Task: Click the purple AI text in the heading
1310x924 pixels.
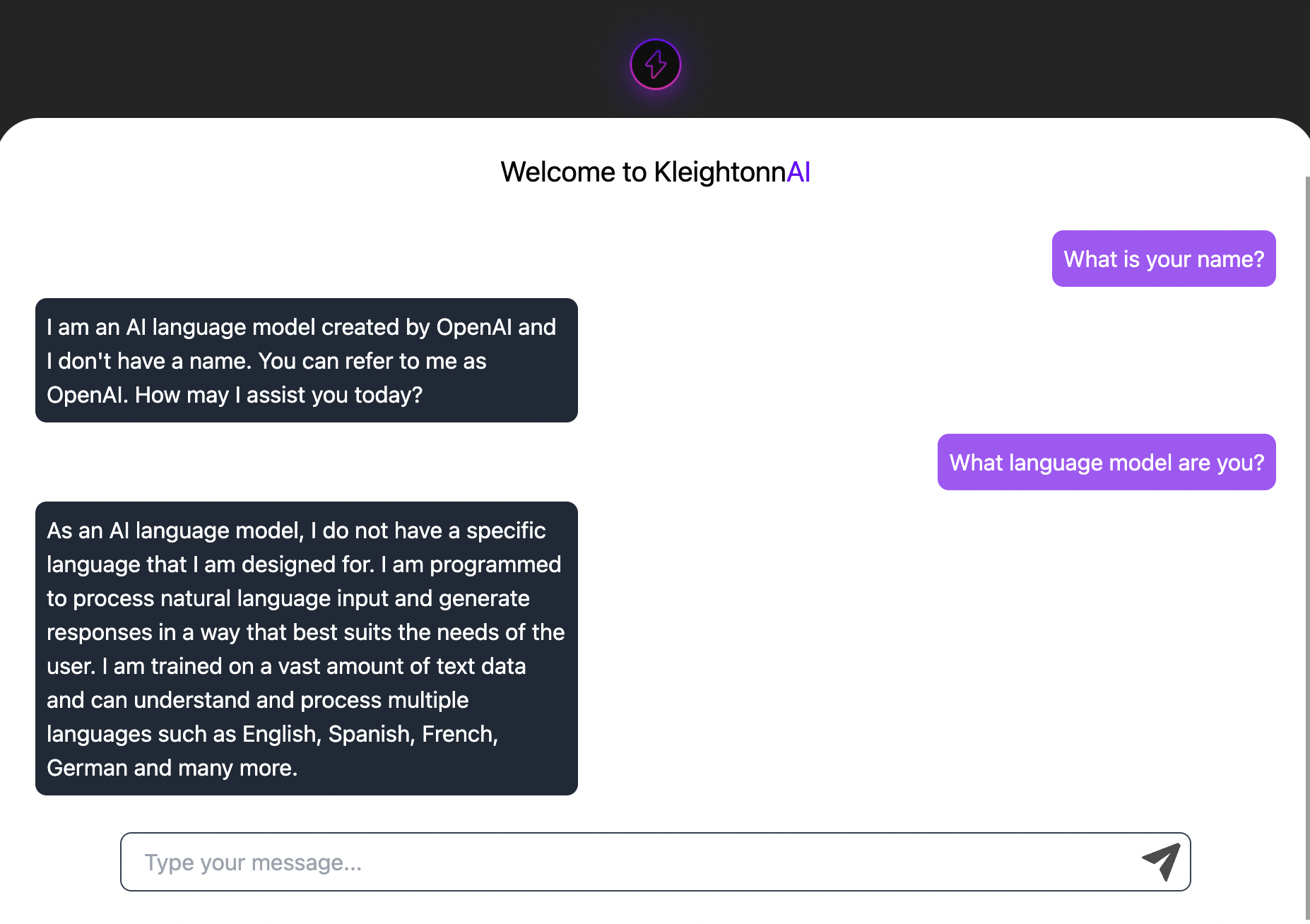Action: [x=798, y=172]
